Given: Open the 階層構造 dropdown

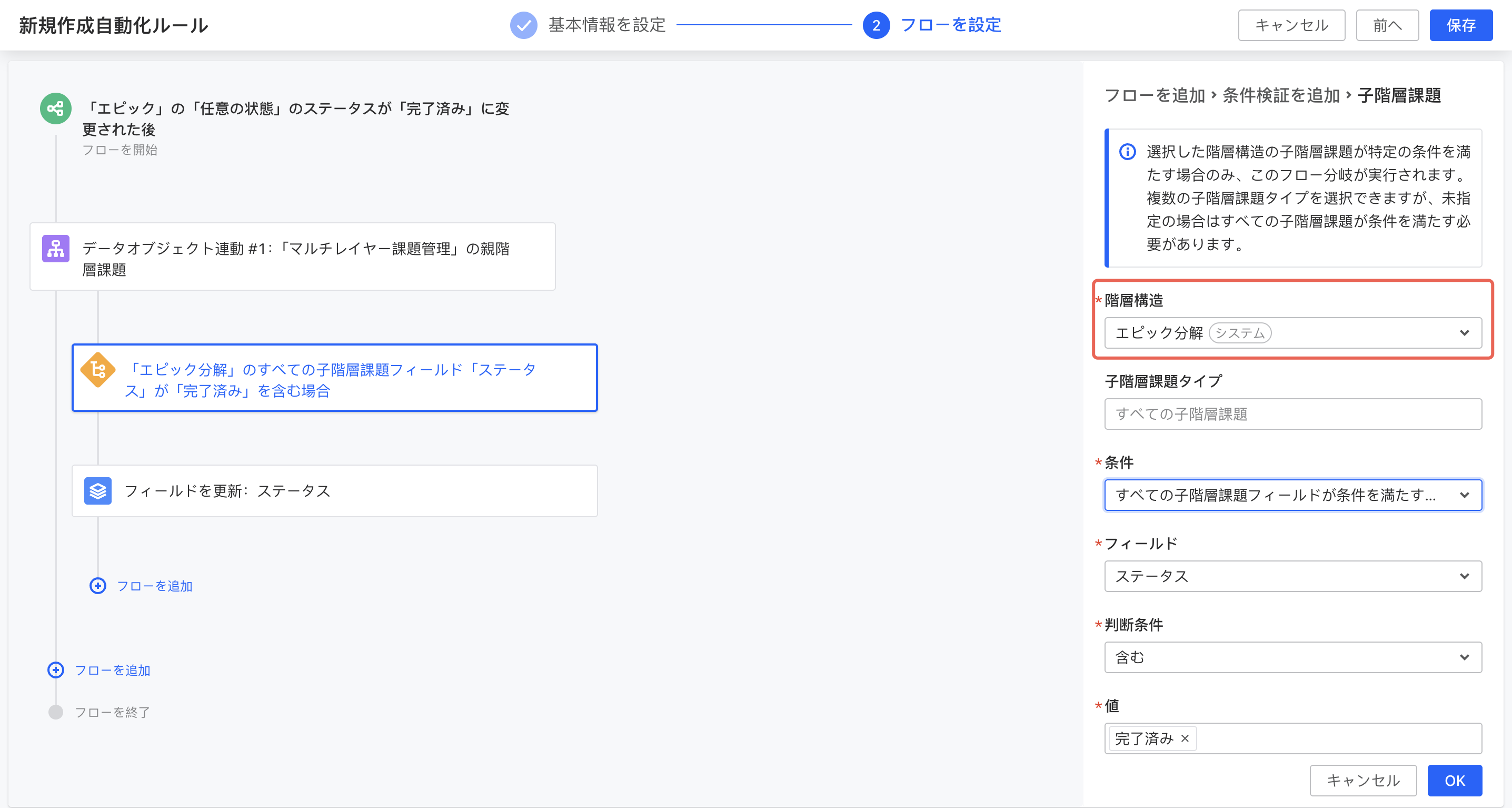Looking at the screenshot, I should click(1292, 333).
